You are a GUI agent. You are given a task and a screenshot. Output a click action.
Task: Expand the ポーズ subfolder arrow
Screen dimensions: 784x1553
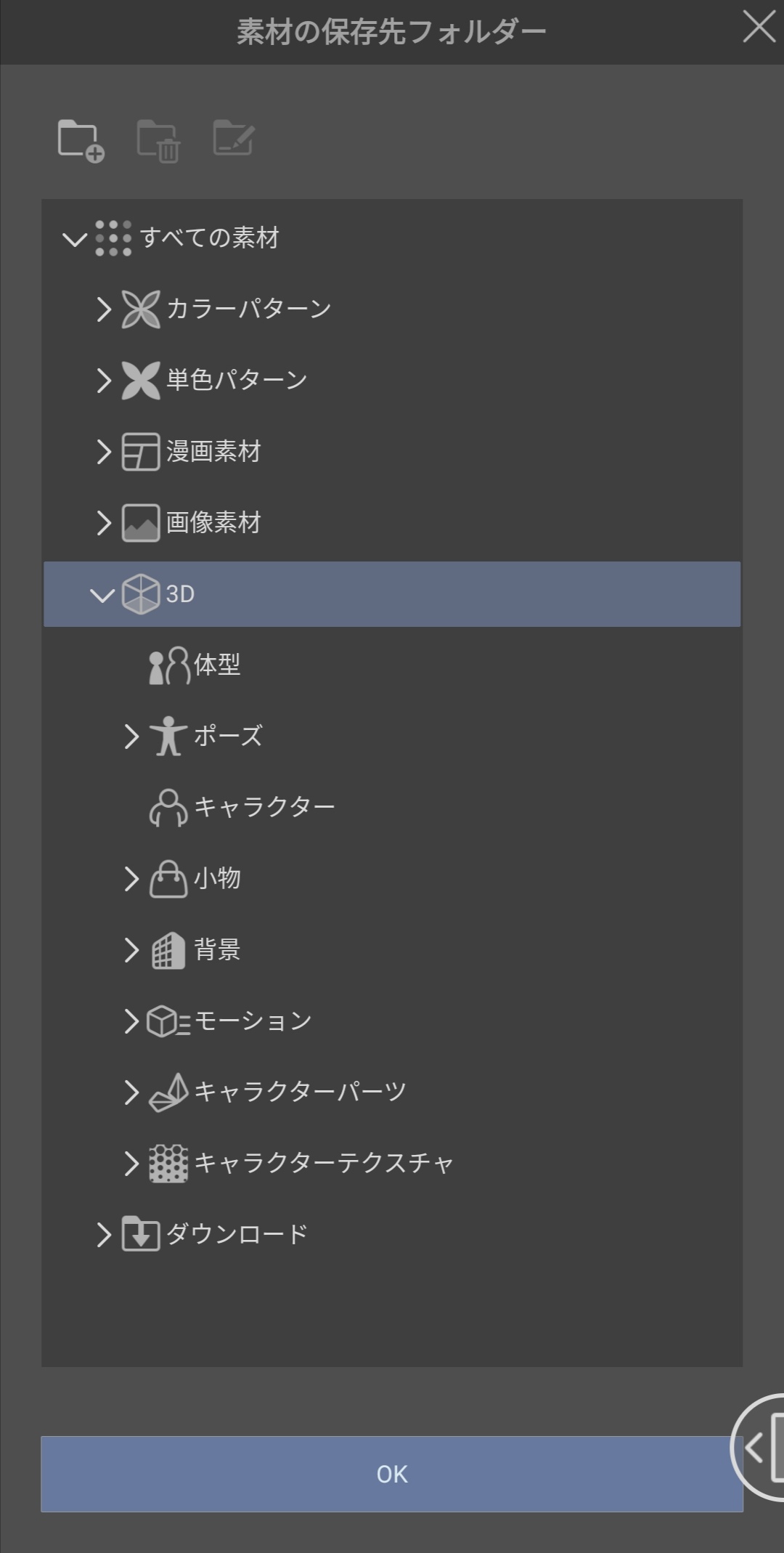(131, 737)
